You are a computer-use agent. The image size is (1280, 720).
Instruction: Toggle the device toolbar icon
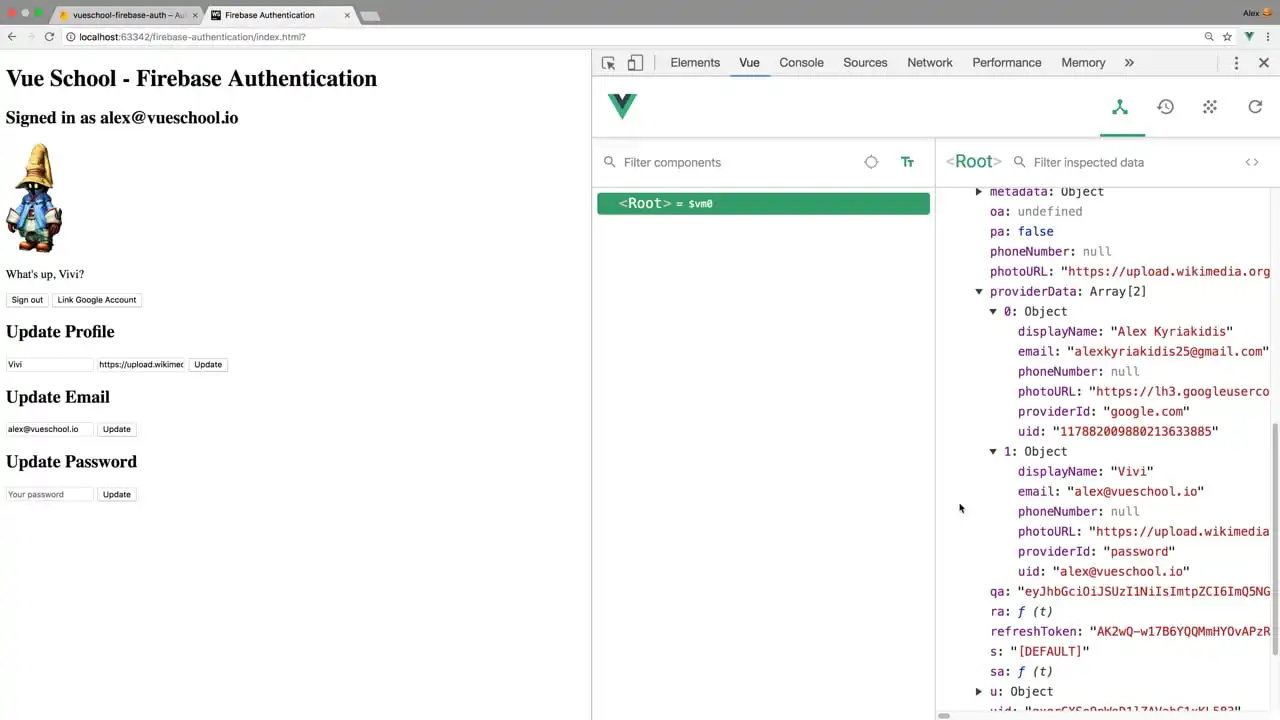tap(635, 63)
